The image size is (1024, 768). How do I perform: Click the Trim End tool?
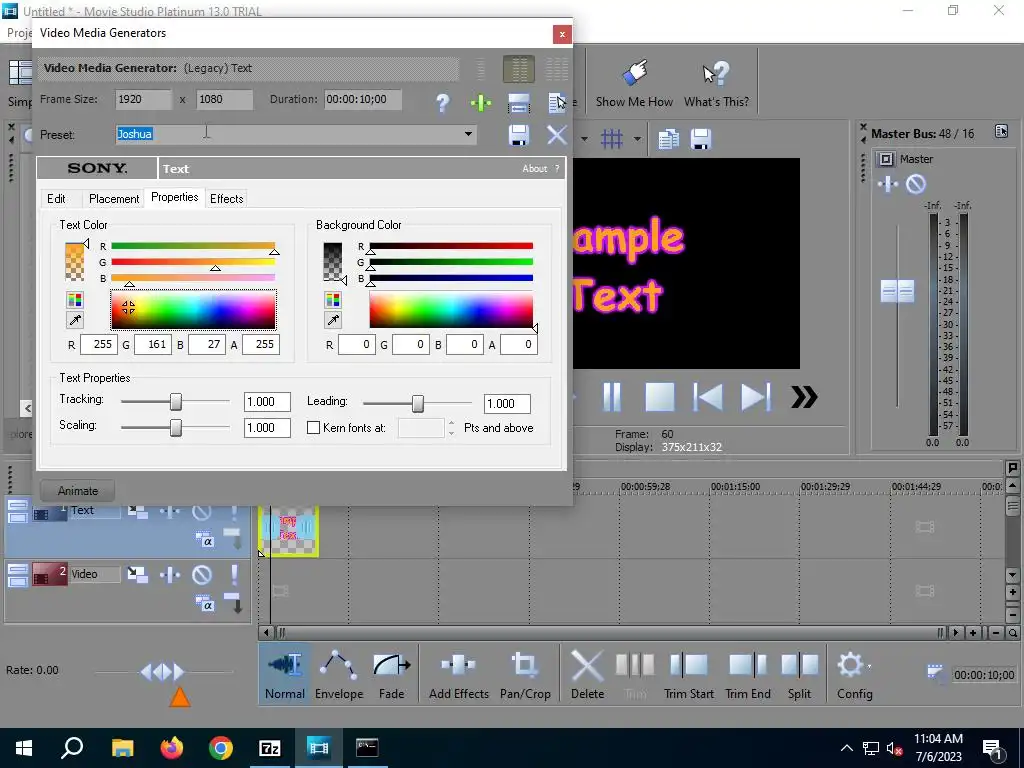tap(748, 675)
